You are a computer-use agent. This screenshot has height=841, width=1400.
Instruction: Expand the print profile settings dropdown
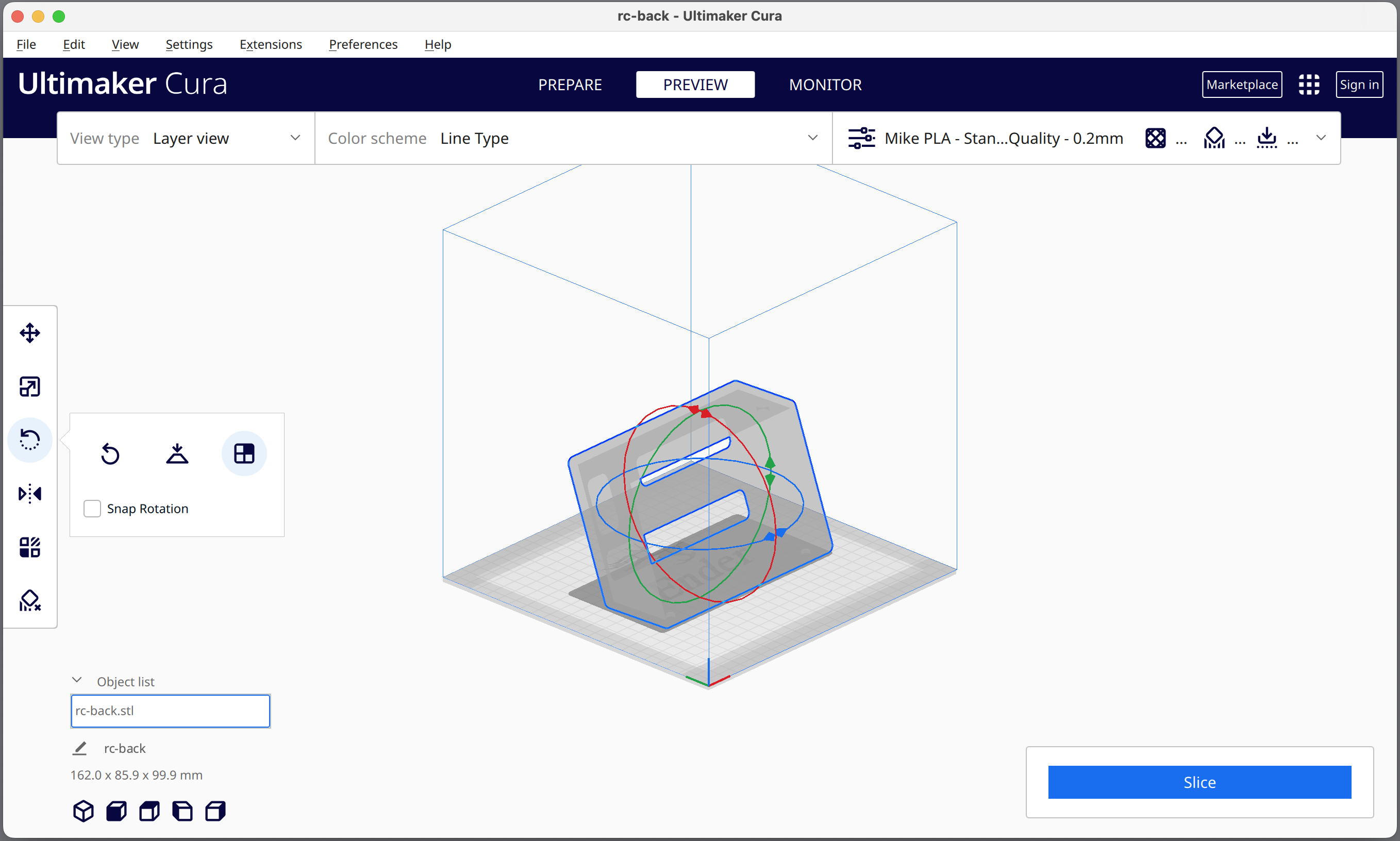[1322, 139]
